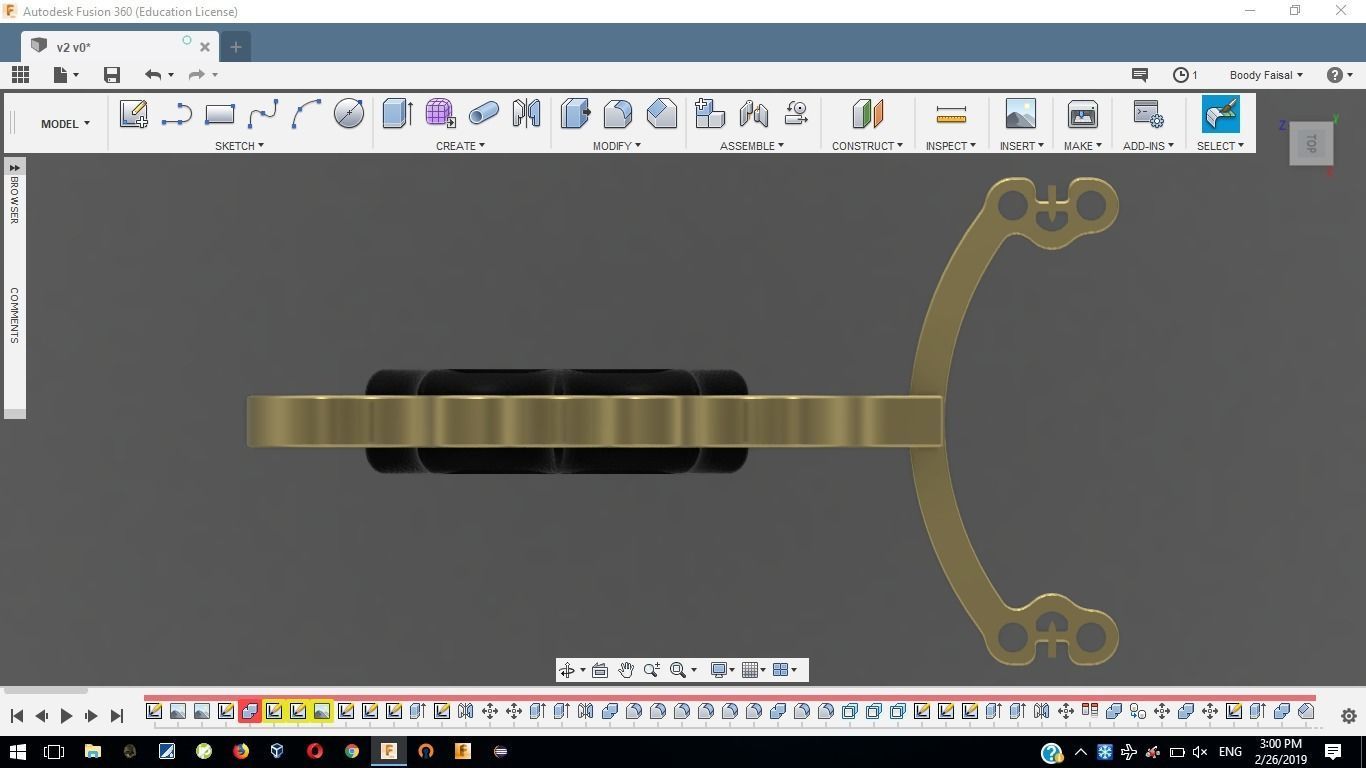This screenshot has height=768, width=1366.
Task: Click the Motion Study icon
Action: tap(796, 113)
